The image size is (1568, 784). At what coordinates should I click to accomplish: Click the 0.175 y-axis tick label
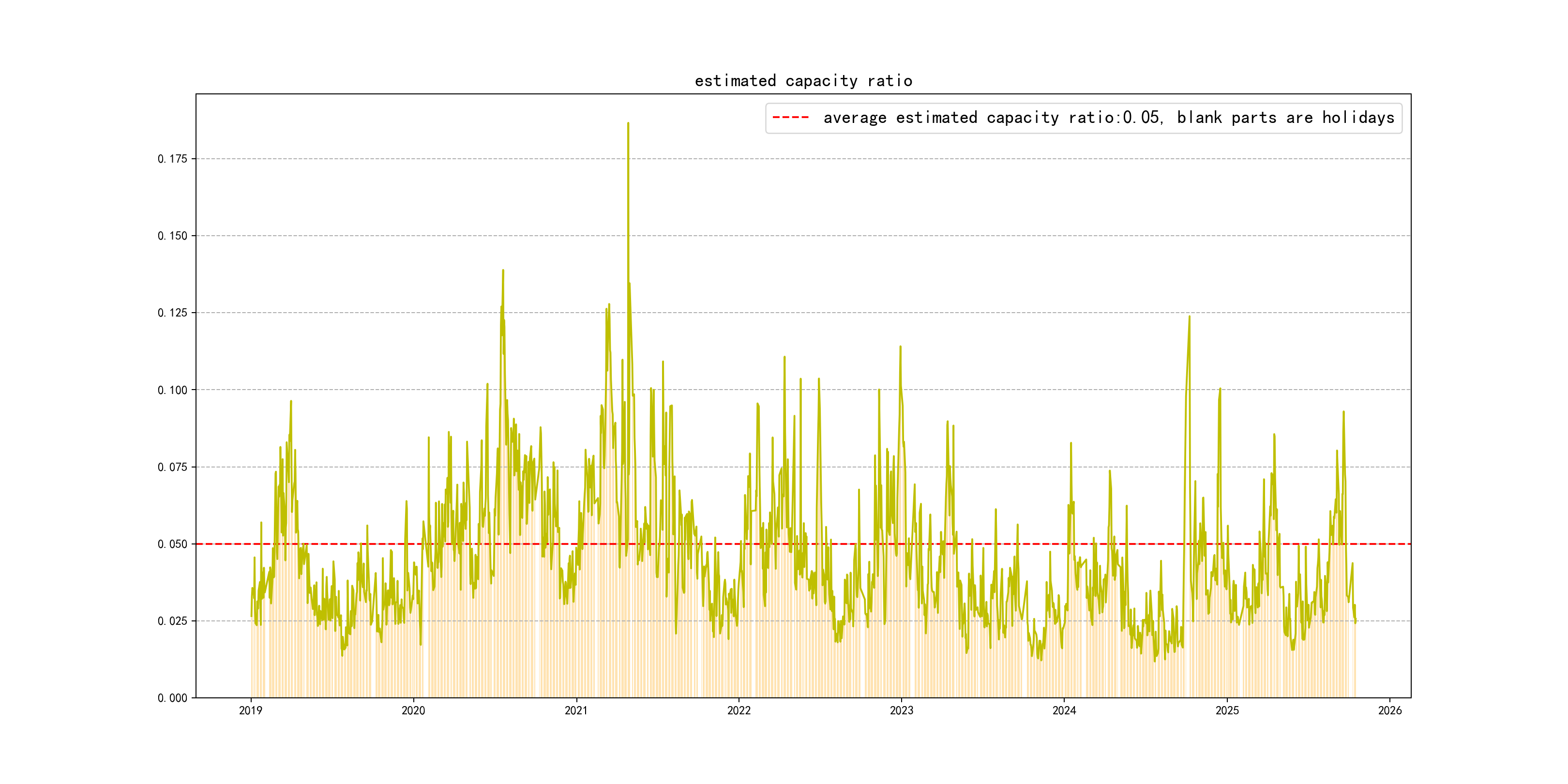pos(172,159)
